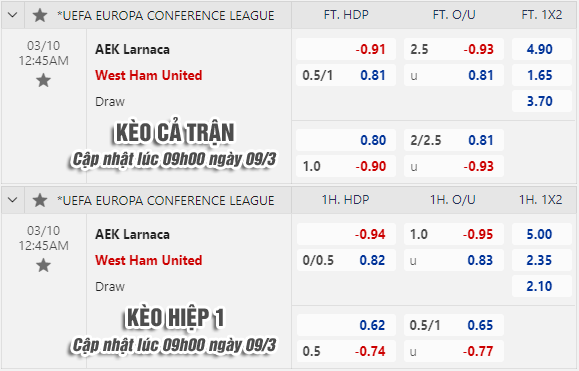Pick full-time draw odds 3.70
Image resolution: width=579 pixels, height=371 pixels.
541,101
